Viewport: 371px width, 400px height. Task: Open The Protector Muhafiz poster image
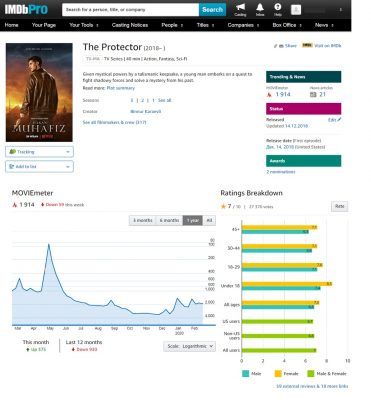pyautogui.click(x=39, y=92)
